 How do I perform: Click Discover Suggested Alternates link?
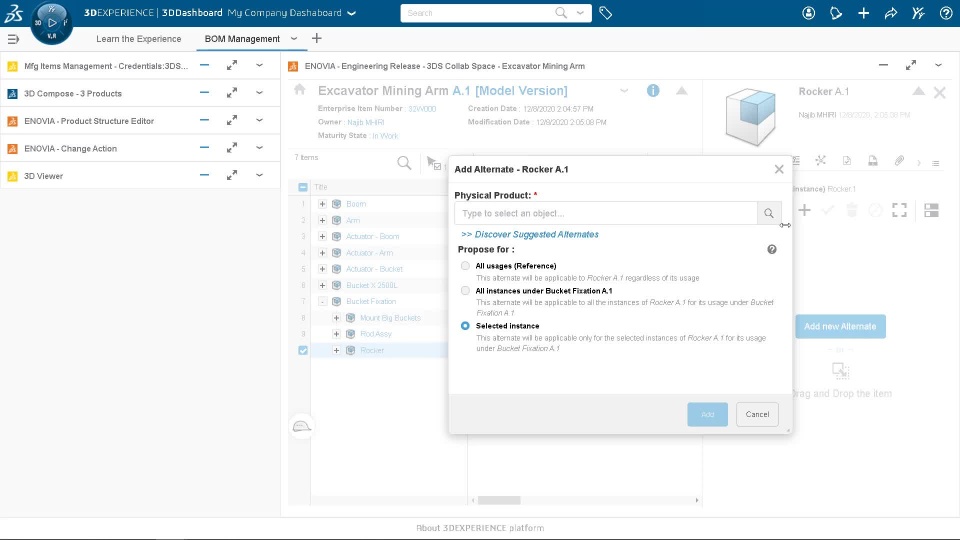click(x=530, y=234)
